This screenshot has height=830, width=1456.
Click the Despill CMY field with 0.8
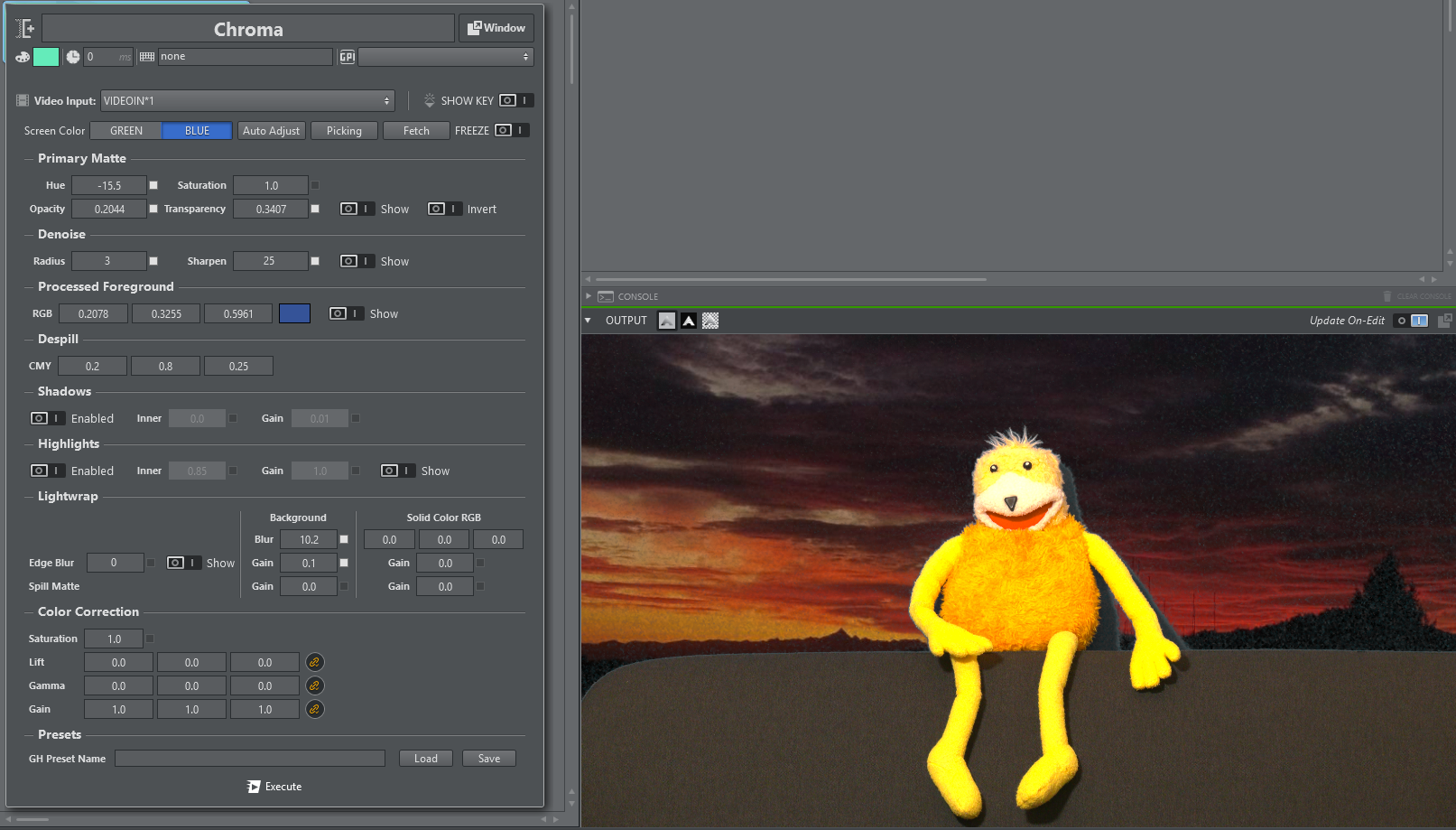point(165,366)
